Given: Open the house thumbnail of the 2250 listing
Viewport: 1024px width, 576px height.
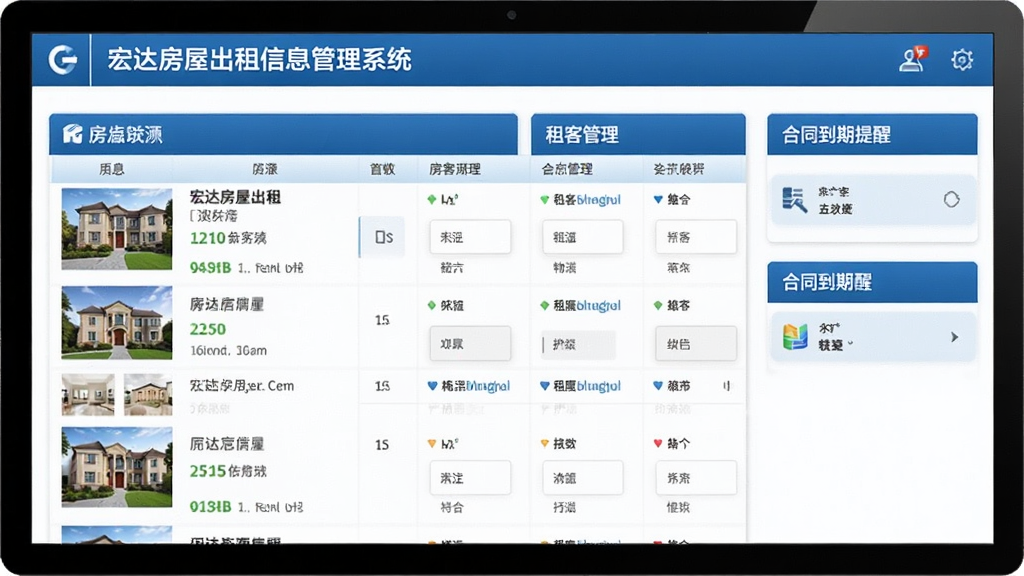Looking at the screenshot, I should (117, 323).
